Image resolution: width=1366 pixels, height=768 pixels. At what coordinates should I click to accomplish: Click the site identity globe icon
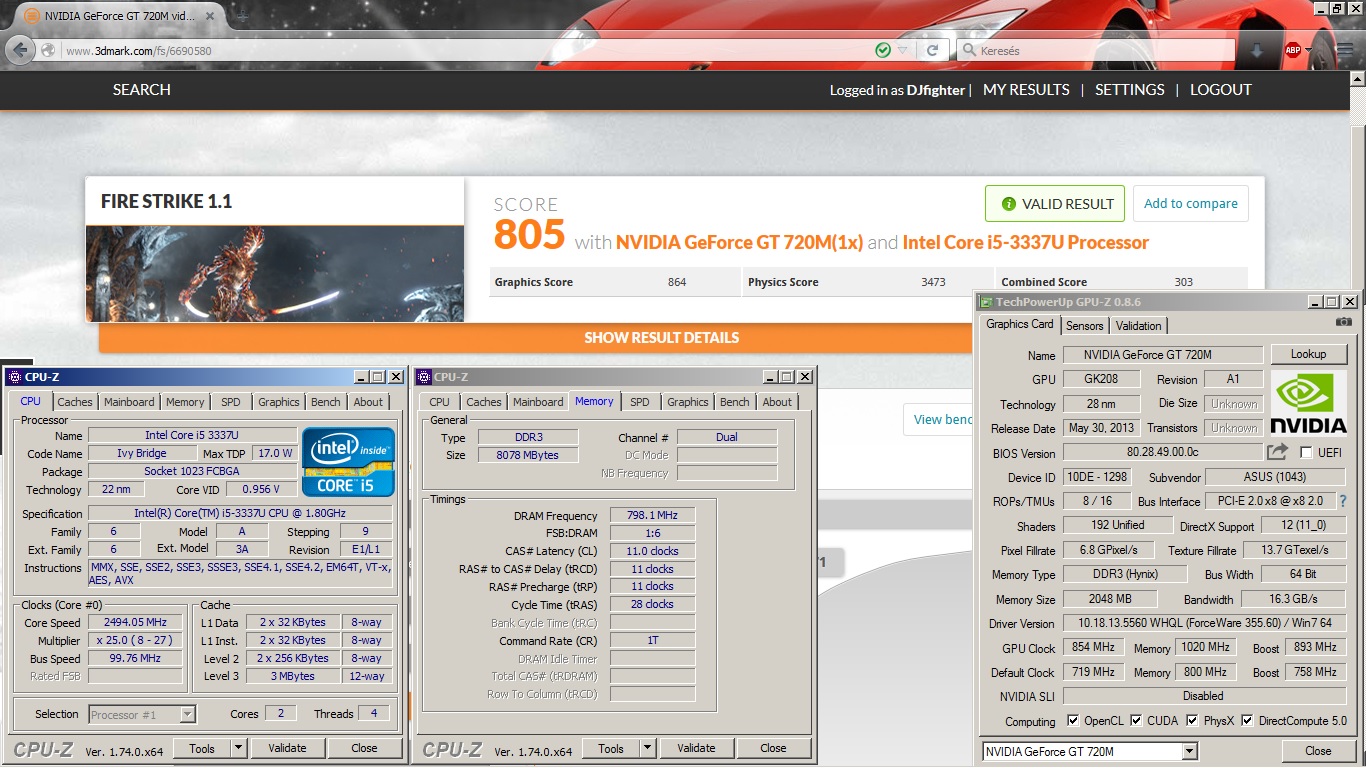(x=47, y=50)
